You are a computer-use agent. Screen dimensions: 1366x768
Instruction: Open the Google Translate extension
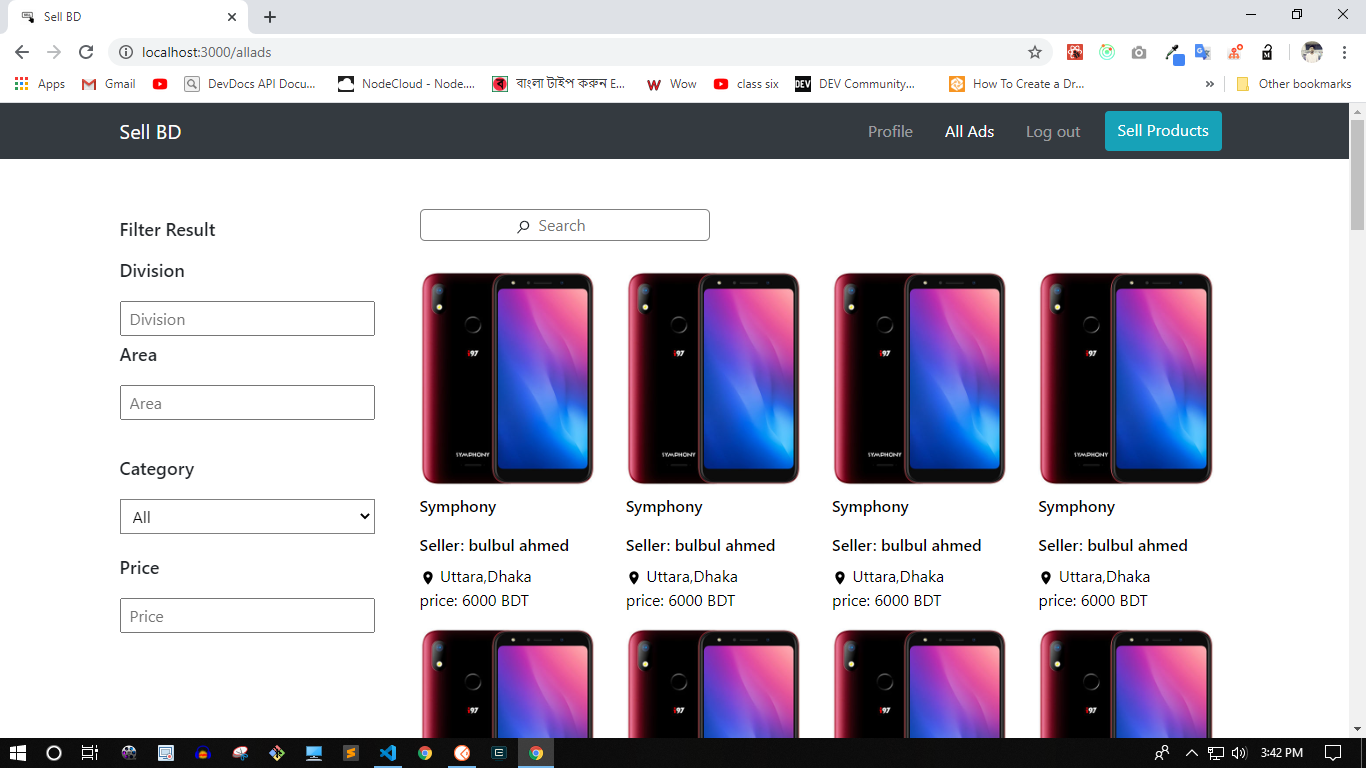(x=1203, y=52)
